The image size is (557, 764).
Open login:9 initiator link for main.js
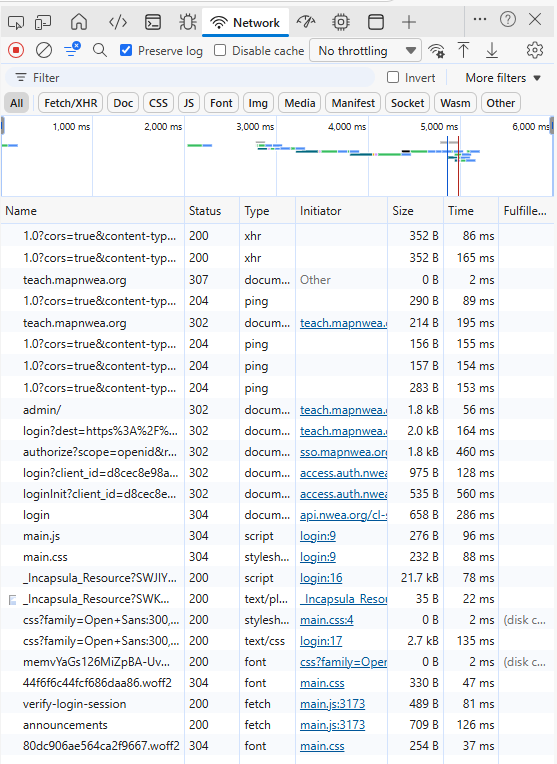[x=318, y=536]
